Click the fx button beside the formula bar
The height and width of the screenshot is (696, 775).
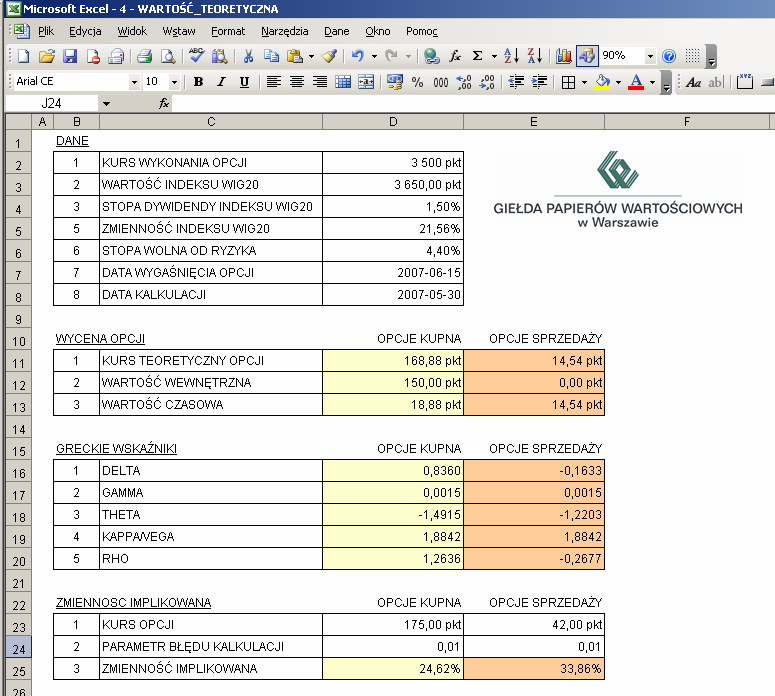[x=164, y=103]
